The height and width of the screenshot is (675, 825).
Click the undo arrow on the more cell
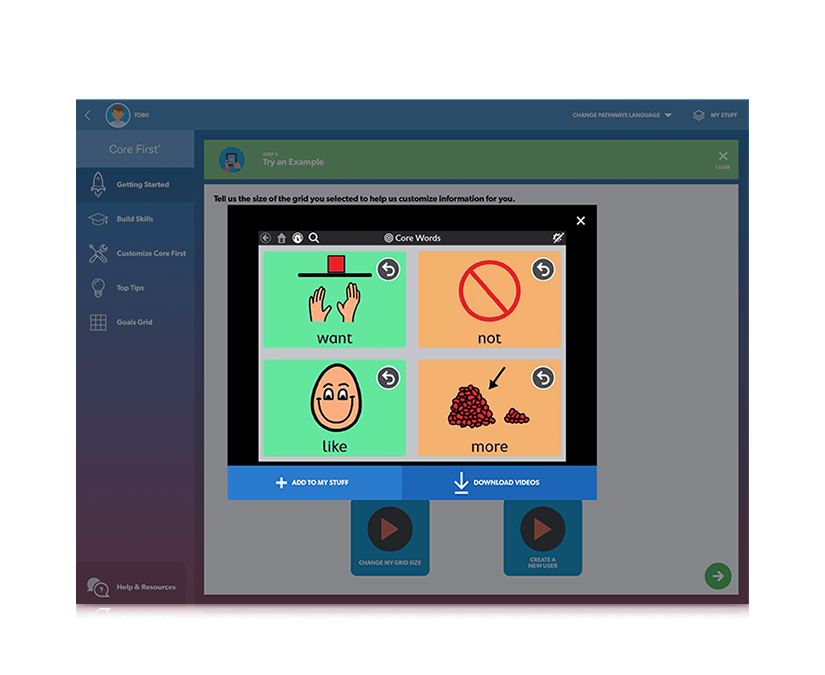pos(541,378)
